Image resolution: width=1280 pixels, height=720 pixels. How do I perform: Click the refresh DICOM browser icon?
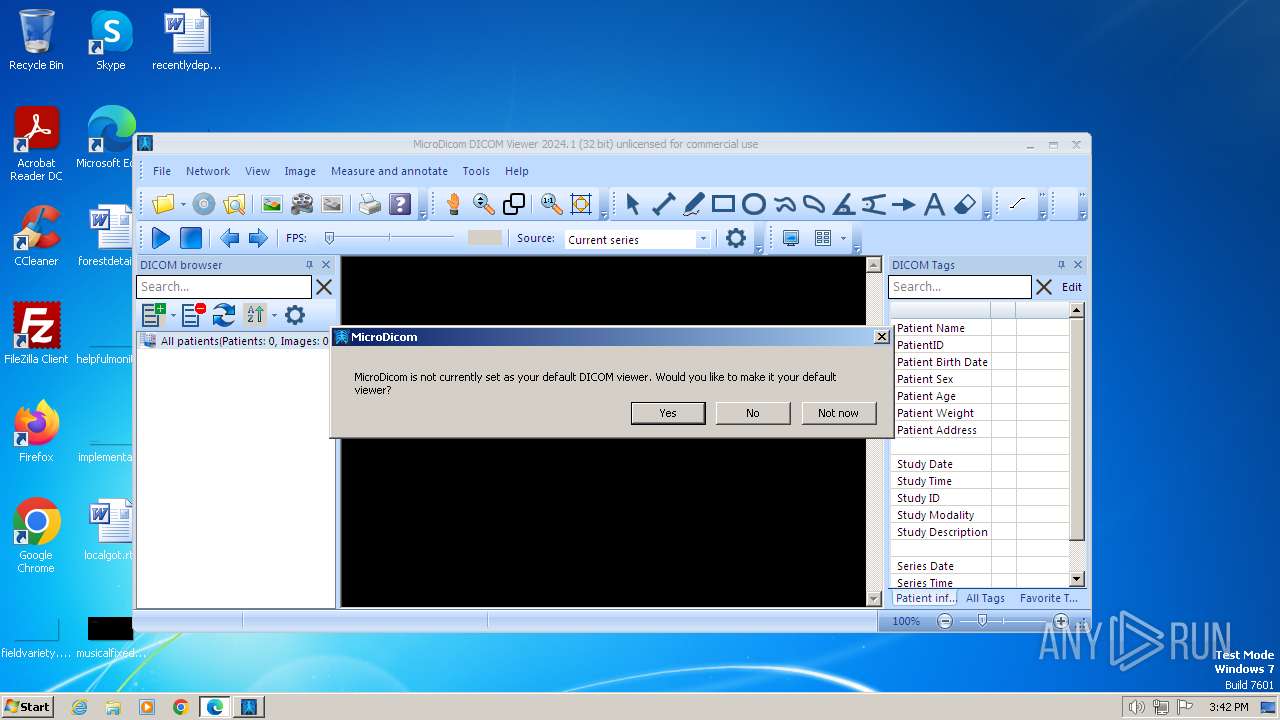pyautogui.click(x=224, y=315)
